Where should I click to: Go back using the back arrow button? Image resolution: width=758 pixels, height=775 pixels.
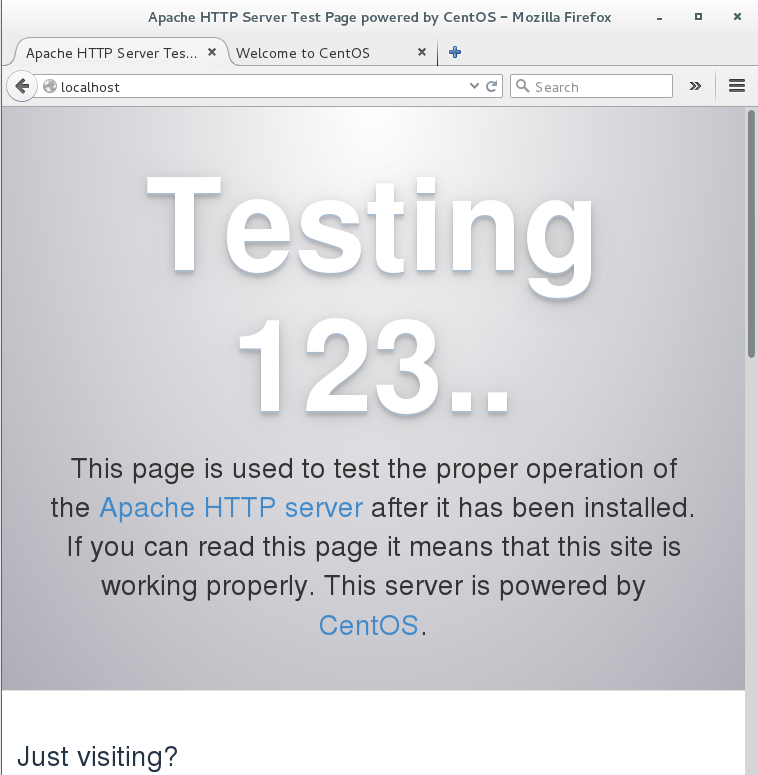(22, 86)
